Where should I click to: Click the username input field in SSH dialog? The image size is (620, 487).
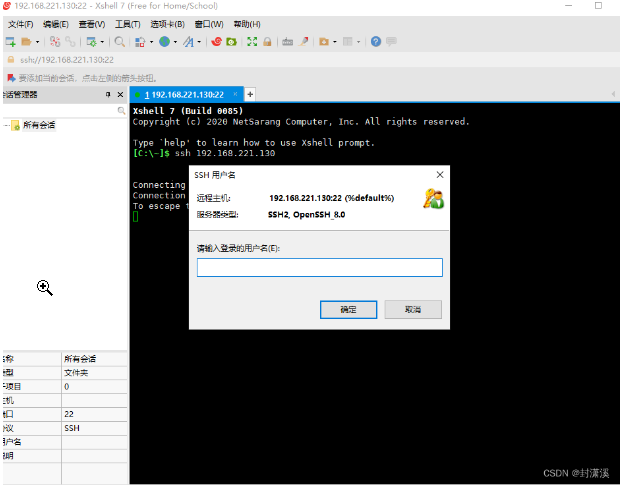pyautogui.click(x=319, y=268)
